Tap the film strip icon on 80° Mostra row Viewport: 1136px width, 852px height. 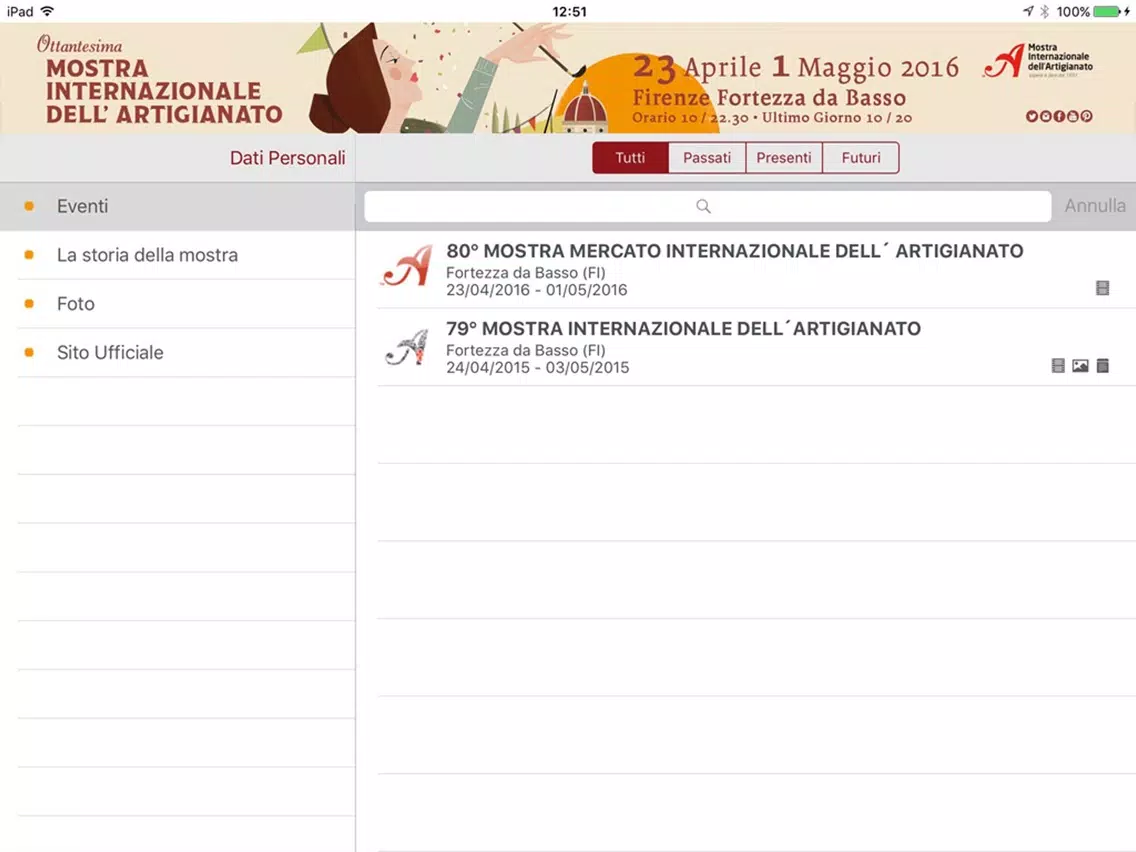pos(1102,288)
